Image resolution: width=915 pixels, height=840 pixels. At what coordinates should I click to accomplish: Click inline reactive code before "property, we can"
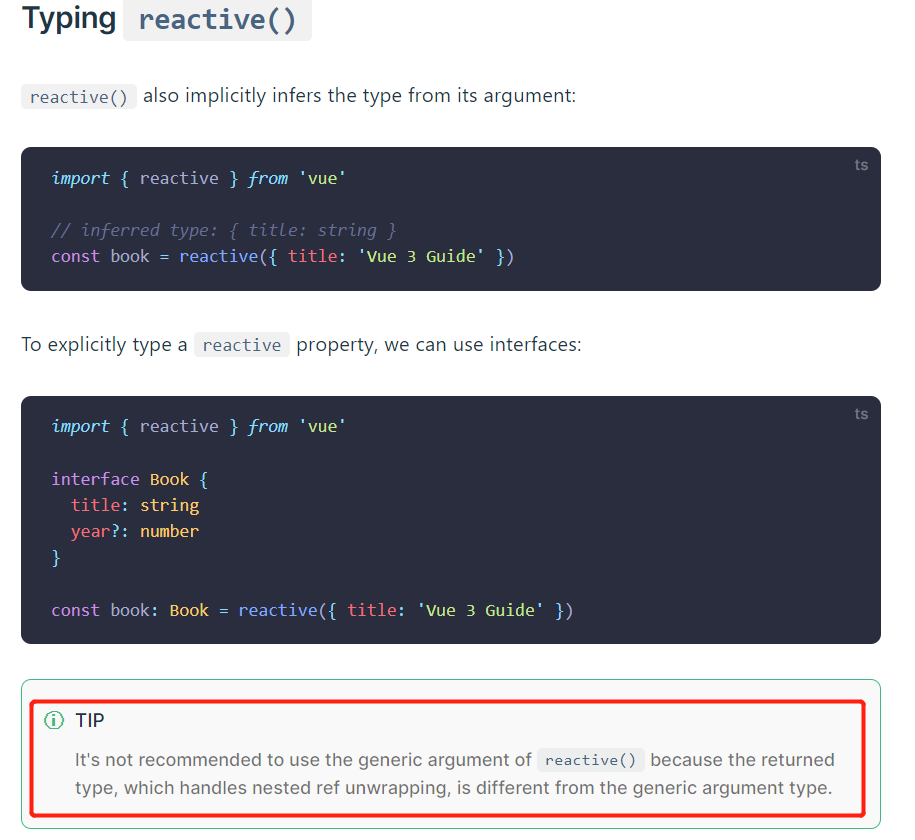[x=242, y=345]
